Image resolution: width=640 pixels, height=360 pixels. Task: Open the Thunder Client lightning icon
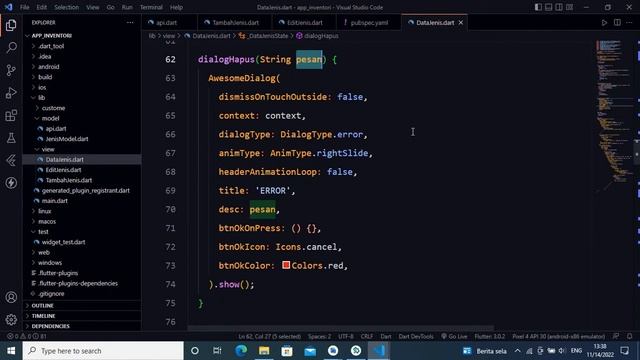point(11,183)
